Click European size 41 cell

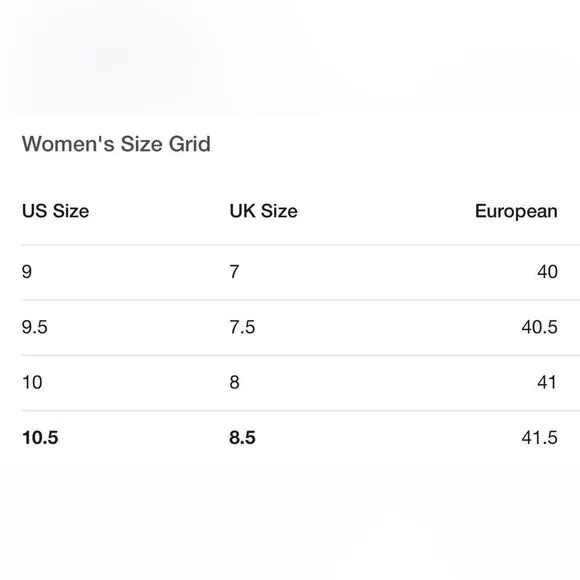(547, 382)
